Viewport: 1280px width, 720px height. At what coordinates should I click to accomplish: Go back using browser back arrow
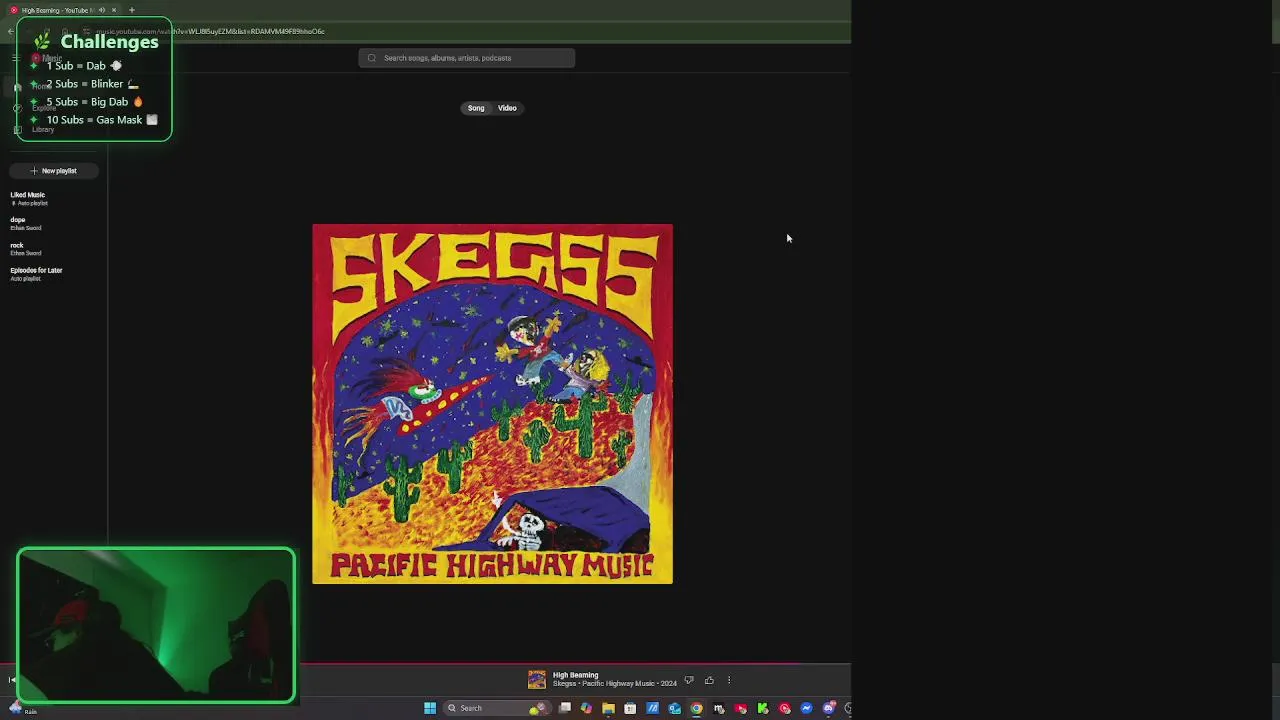(x=10, y=31)
